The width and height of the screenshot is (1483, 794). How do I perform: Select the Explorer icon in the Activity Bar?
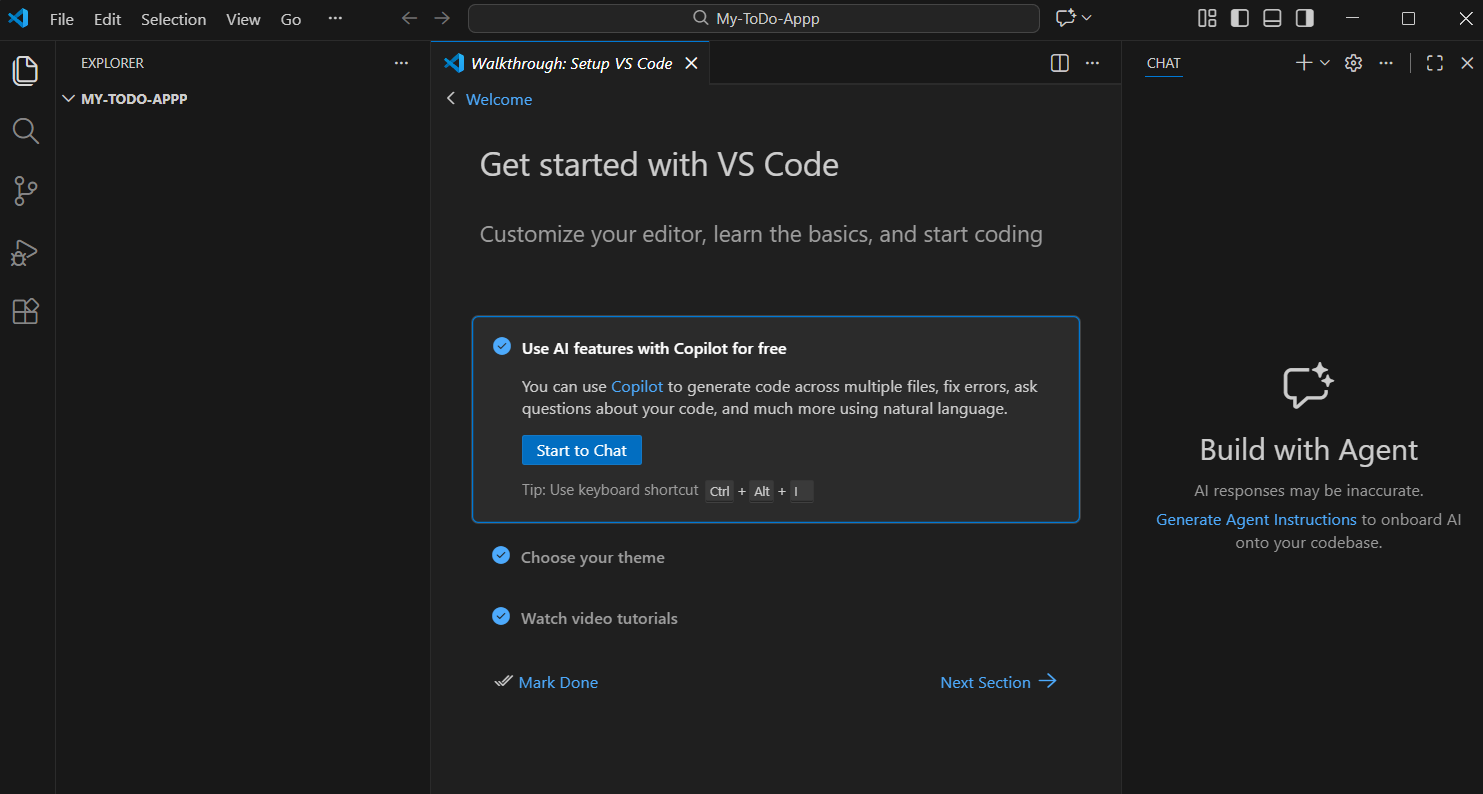click(x=25, y=70)
